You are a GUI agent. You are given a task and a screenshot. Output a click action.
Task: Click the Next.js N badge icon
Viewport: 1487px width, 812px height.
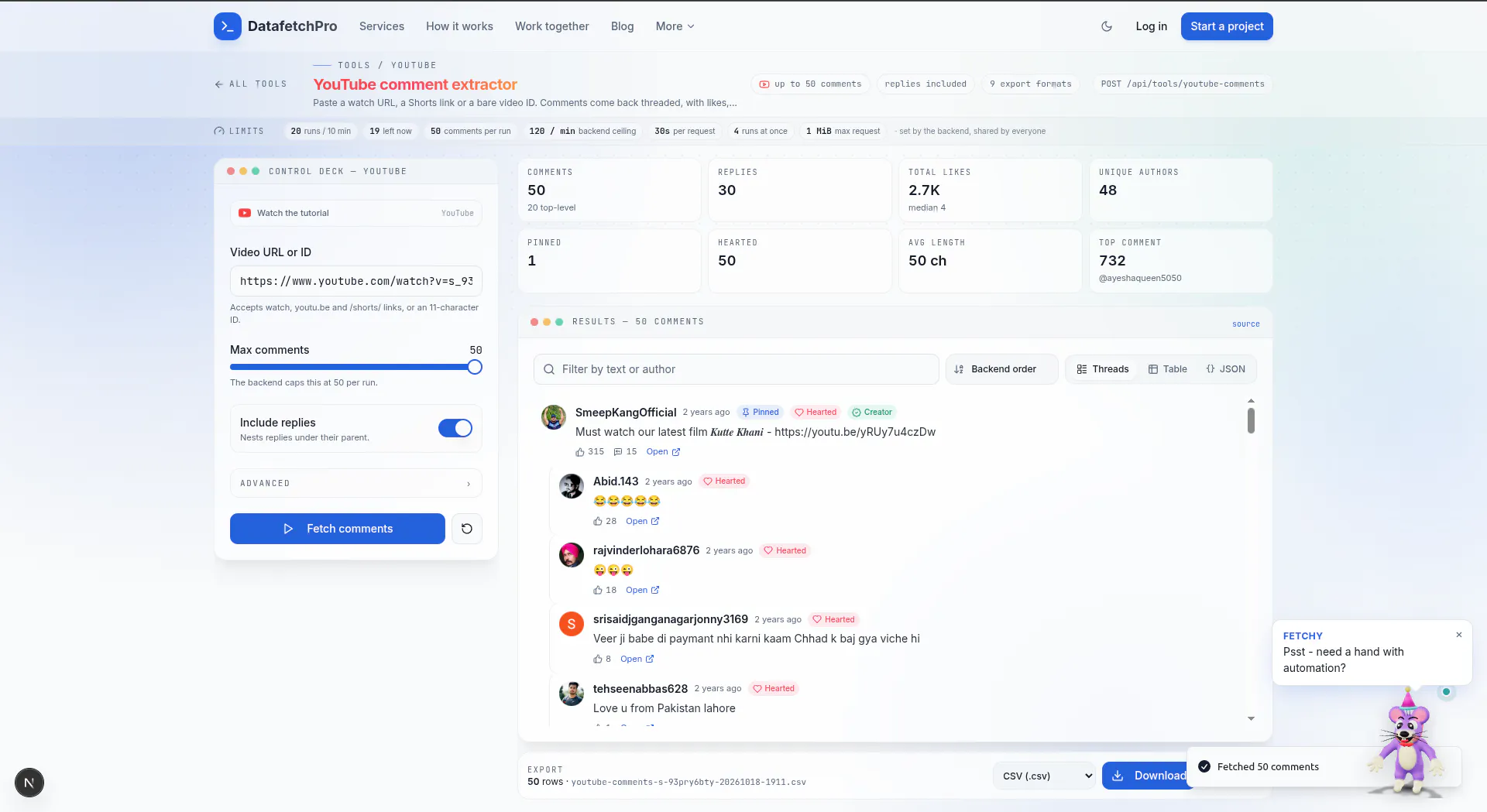[x=29, y=783]
